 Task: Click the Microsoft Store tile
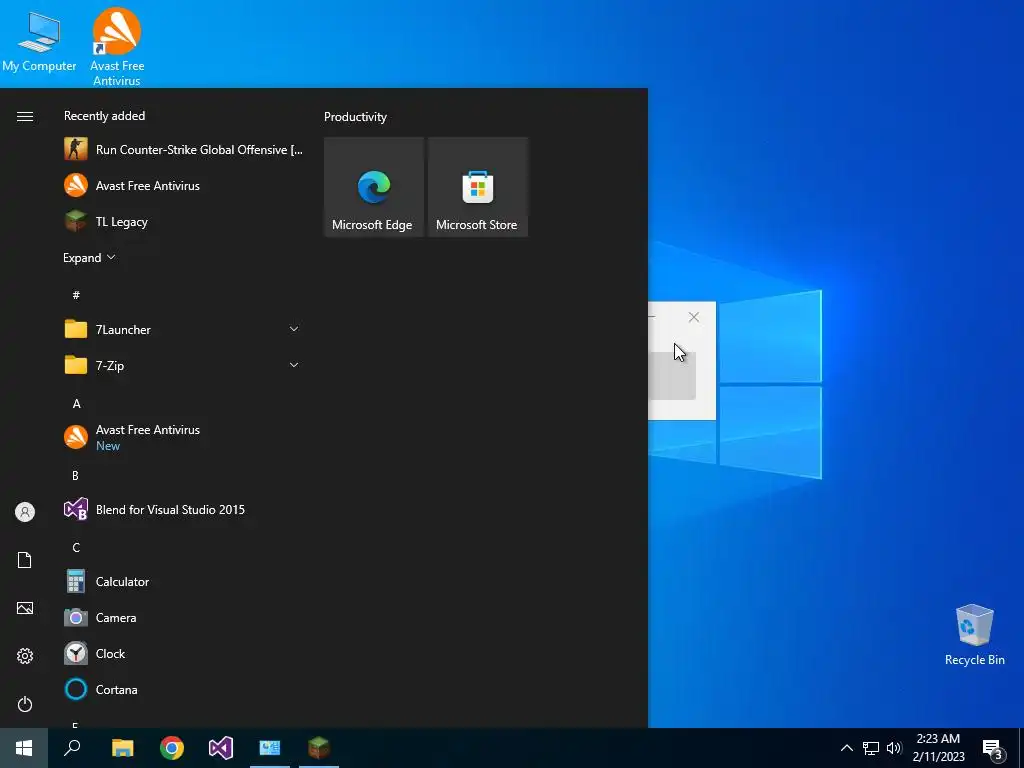pos(477,187)
